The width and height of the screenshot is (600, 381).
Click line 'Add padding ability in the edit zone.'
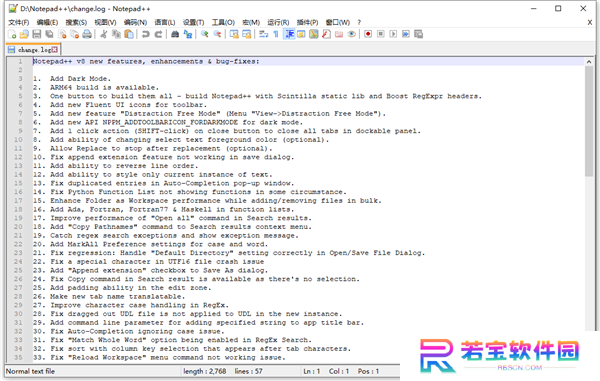click(130, 288)
